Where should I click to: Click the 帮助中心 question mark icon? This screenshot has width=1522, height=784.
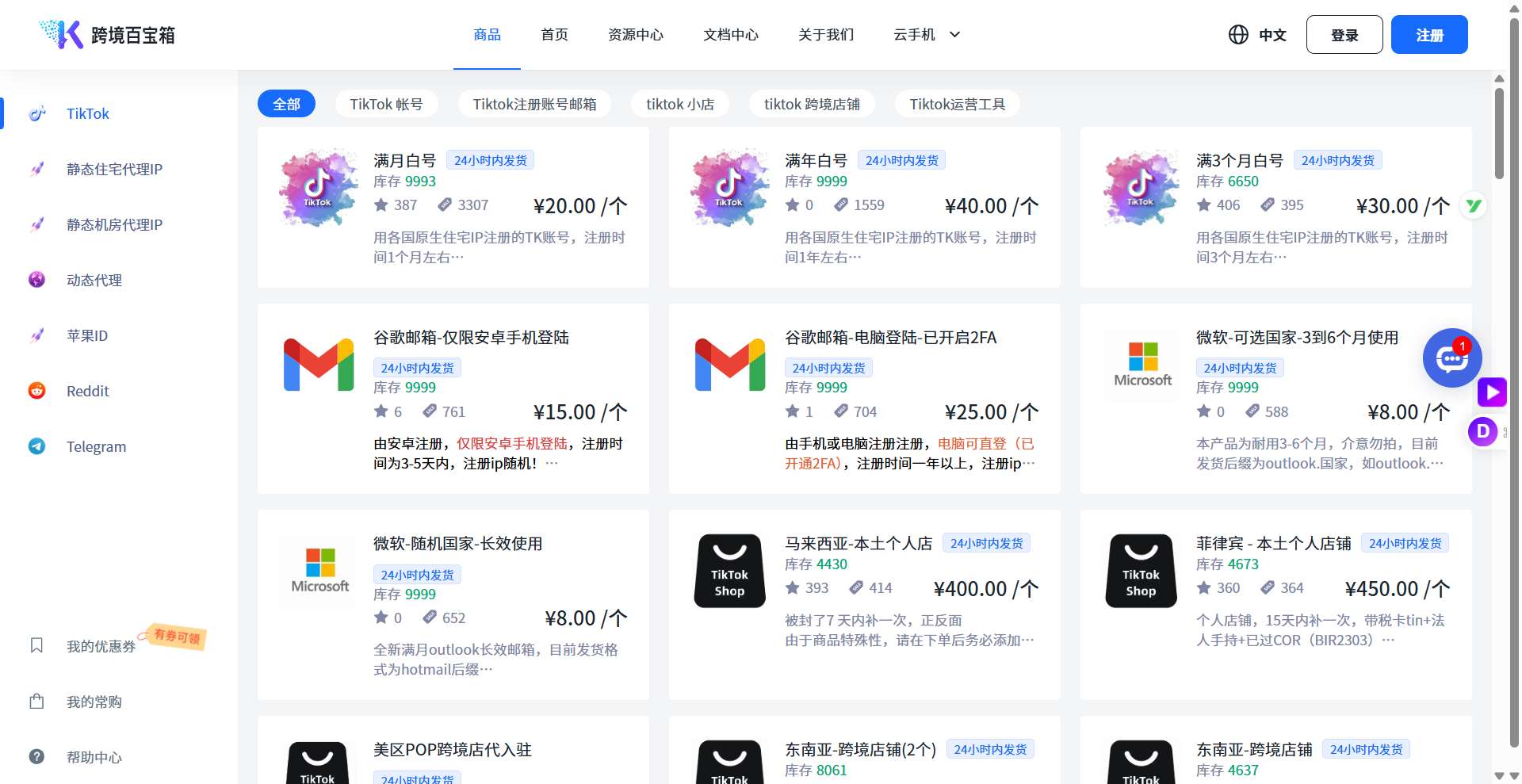36,756
